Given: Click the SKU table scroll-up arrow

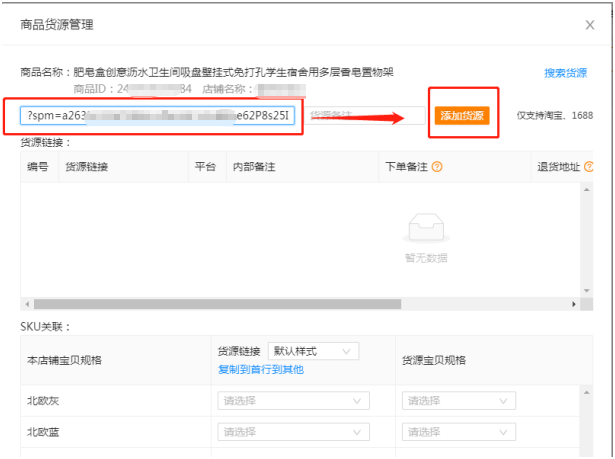Looking at the screenshot, I should point(586,393).
